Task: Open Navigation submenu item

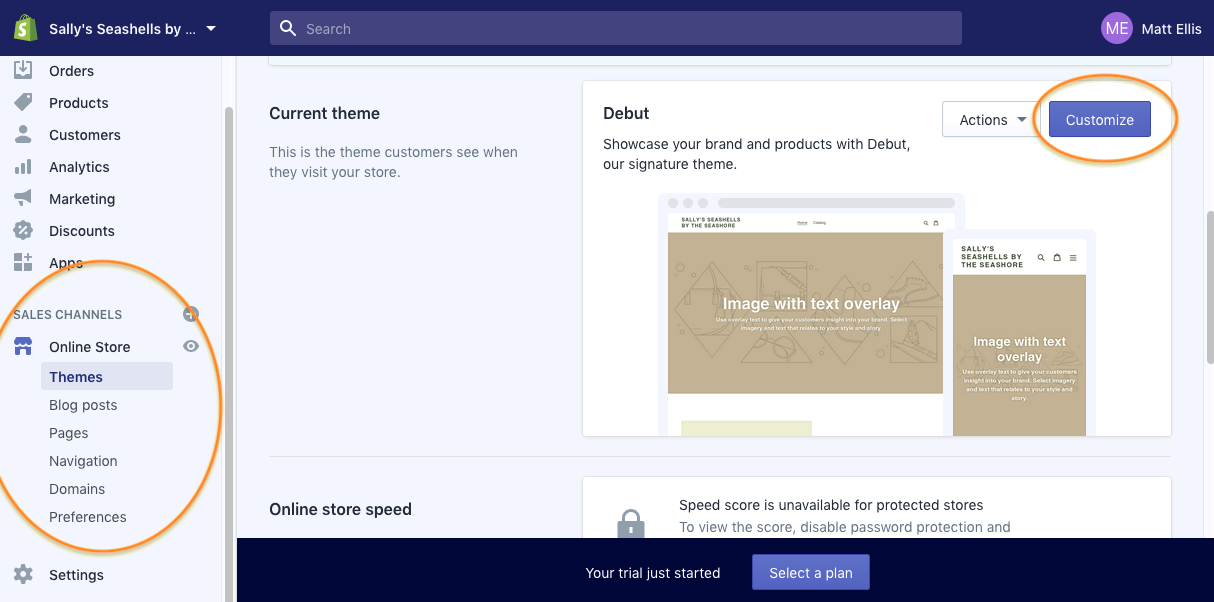Action: click(83, 461)
